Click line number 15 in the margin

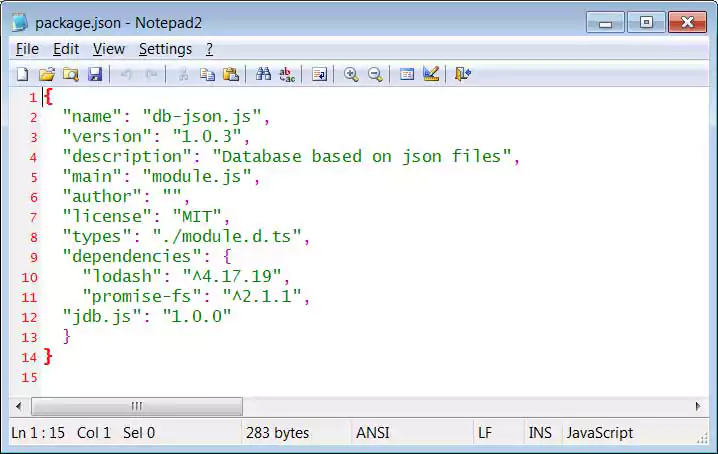pos(29,377)
